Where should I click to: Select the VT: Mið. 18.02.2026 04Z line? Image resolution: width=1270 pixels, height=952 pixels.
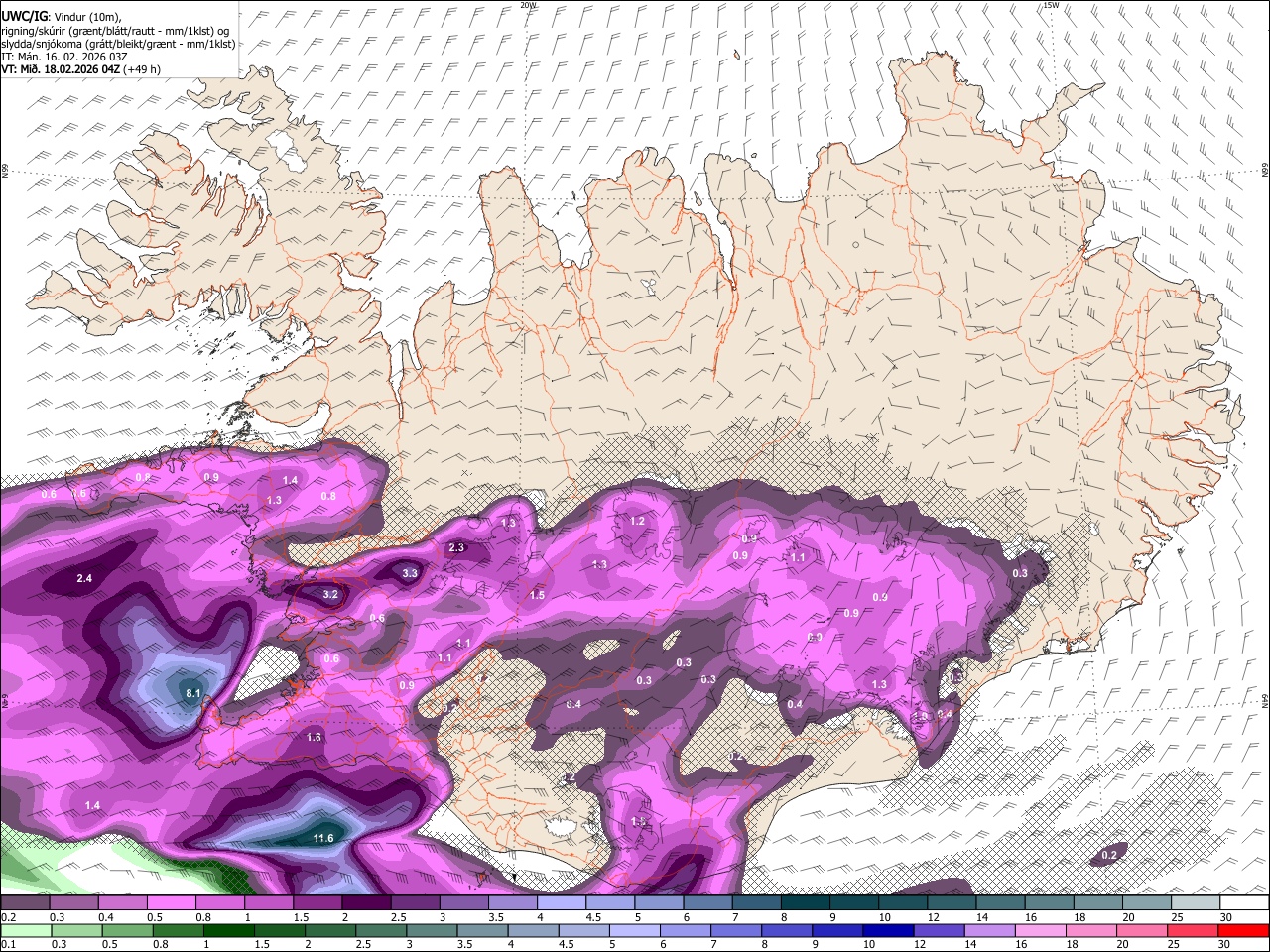coord(80,69)
